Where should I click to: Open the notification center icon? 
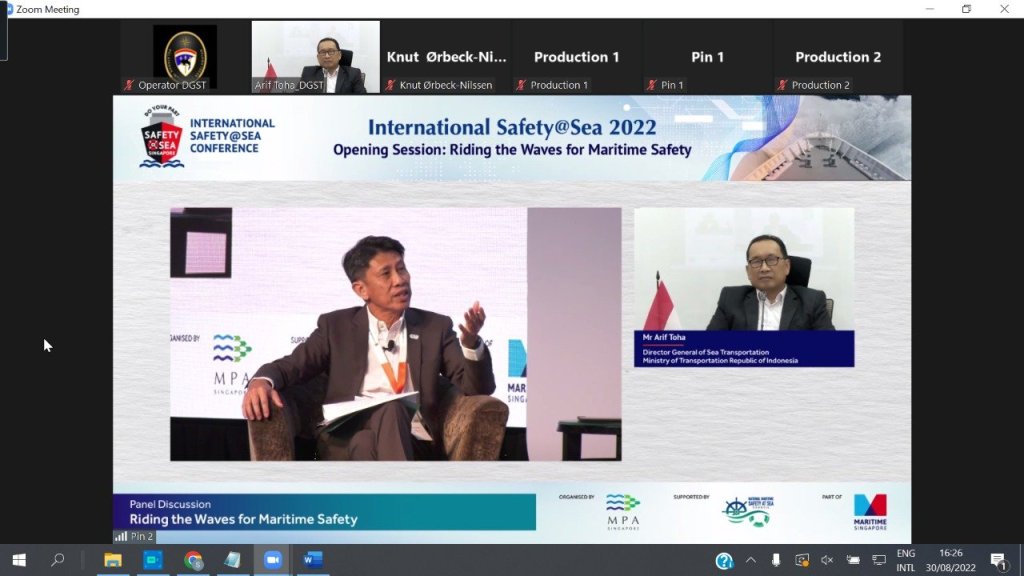click(997, 560)
